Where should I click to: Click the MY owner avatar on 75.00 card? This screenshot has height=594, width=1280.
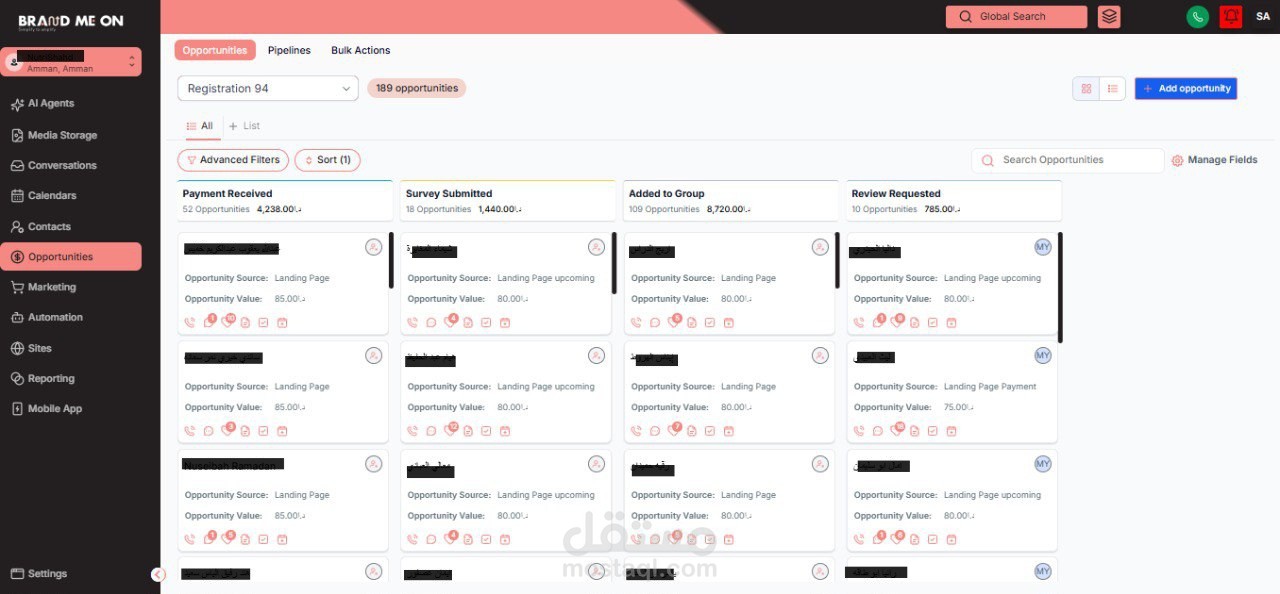coord(1043,356)
